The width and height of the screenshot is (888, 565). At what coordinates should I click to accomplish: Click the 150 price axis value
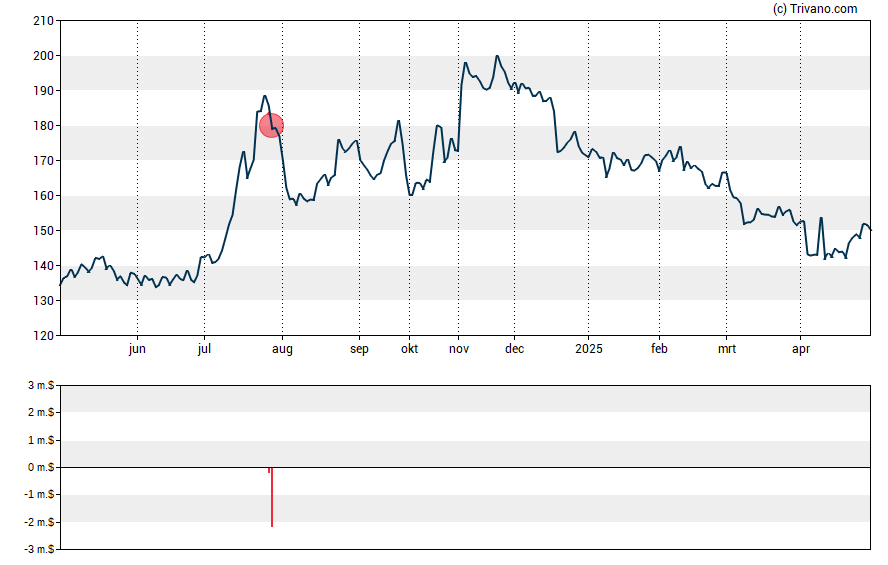point(44,231)
